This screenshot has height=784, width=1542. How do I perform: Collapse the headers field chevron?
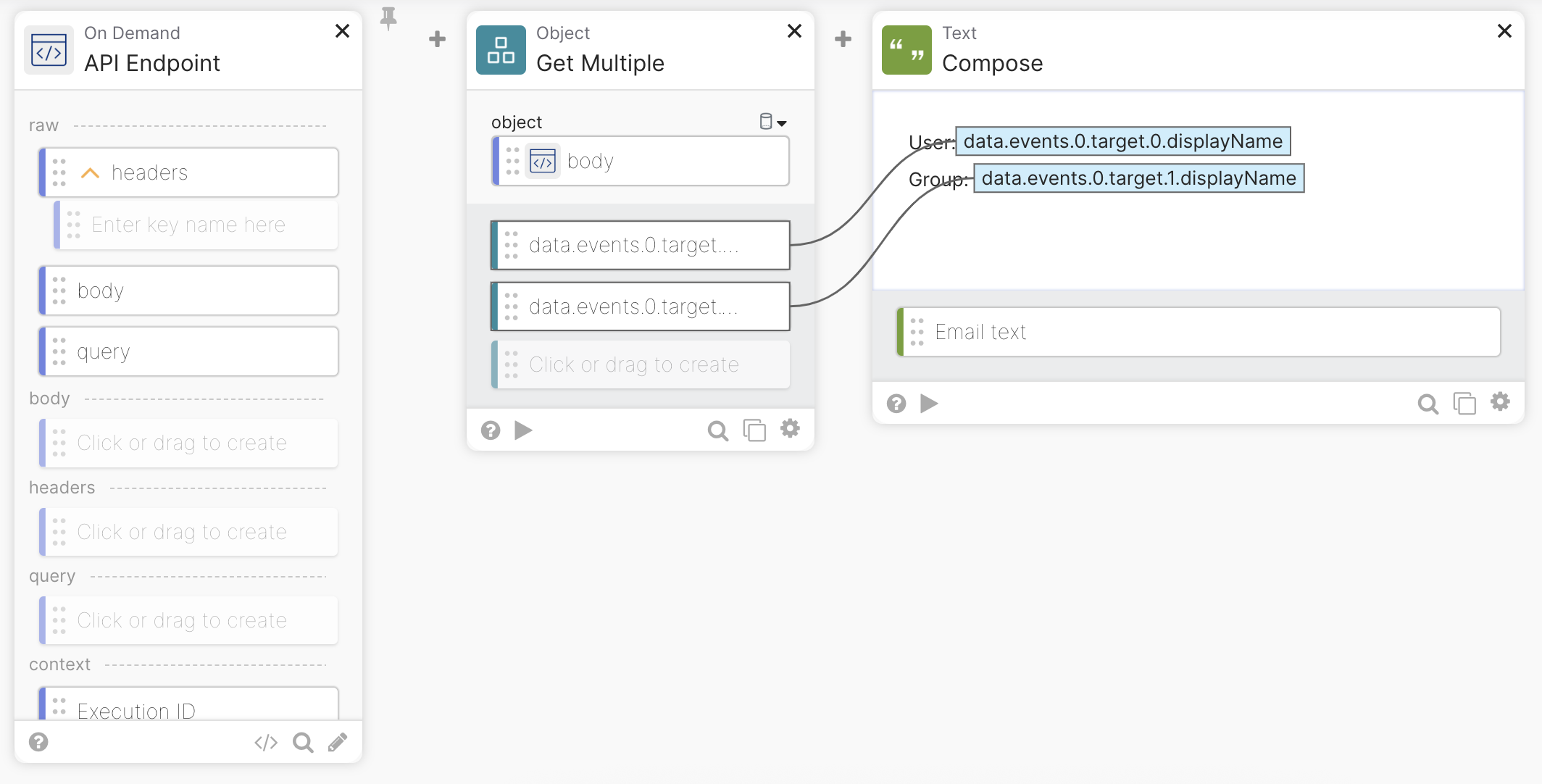90,173
